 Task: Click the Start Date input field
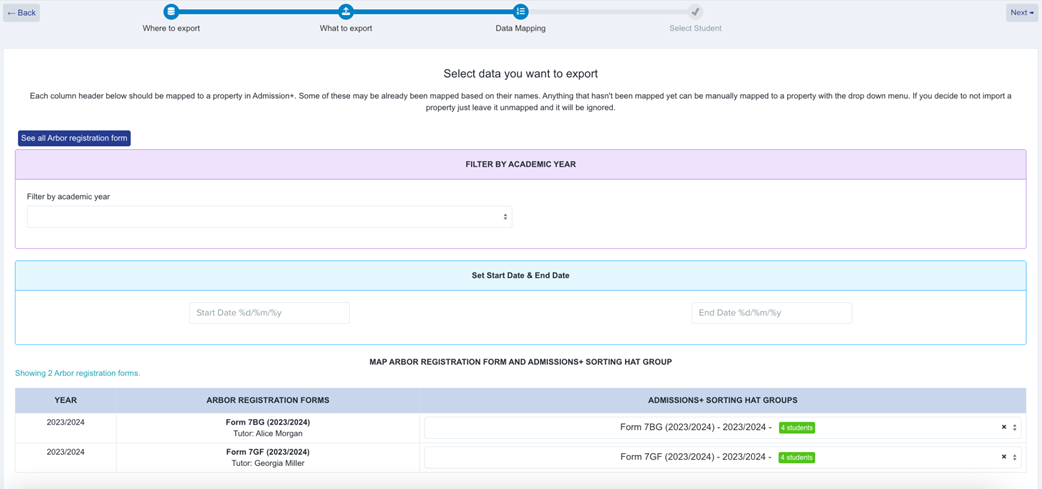click(269, 313)
